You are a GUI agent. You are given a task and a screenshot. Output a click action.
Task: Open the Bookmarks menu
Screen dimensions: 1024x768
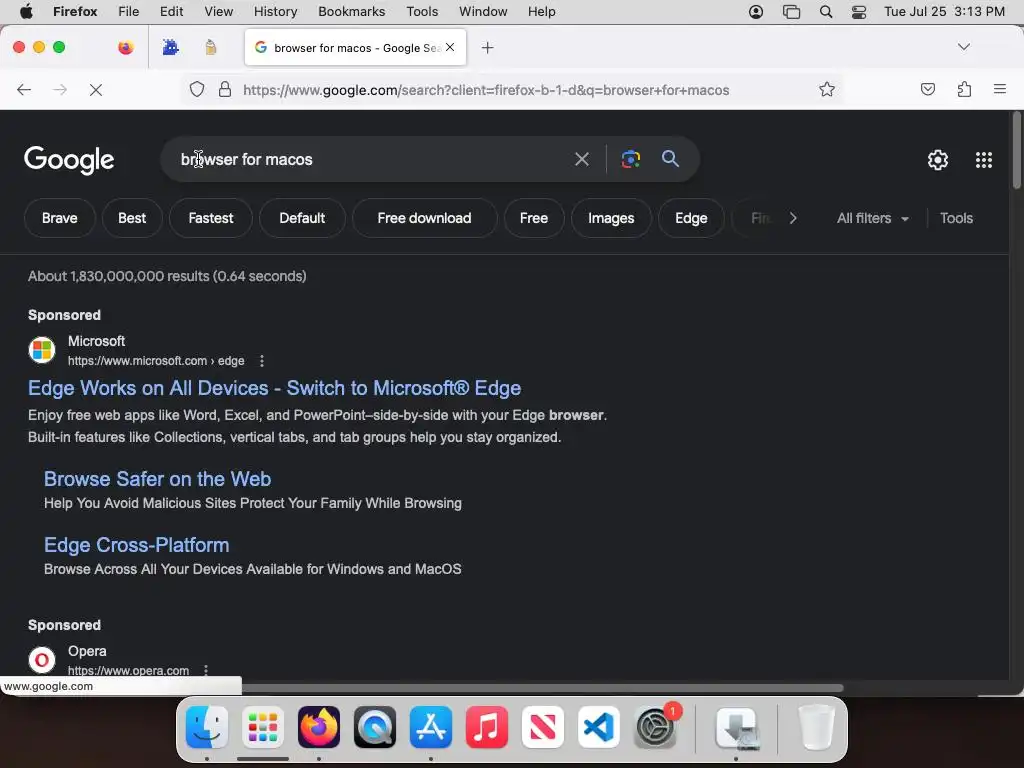(x=351, y=12)
